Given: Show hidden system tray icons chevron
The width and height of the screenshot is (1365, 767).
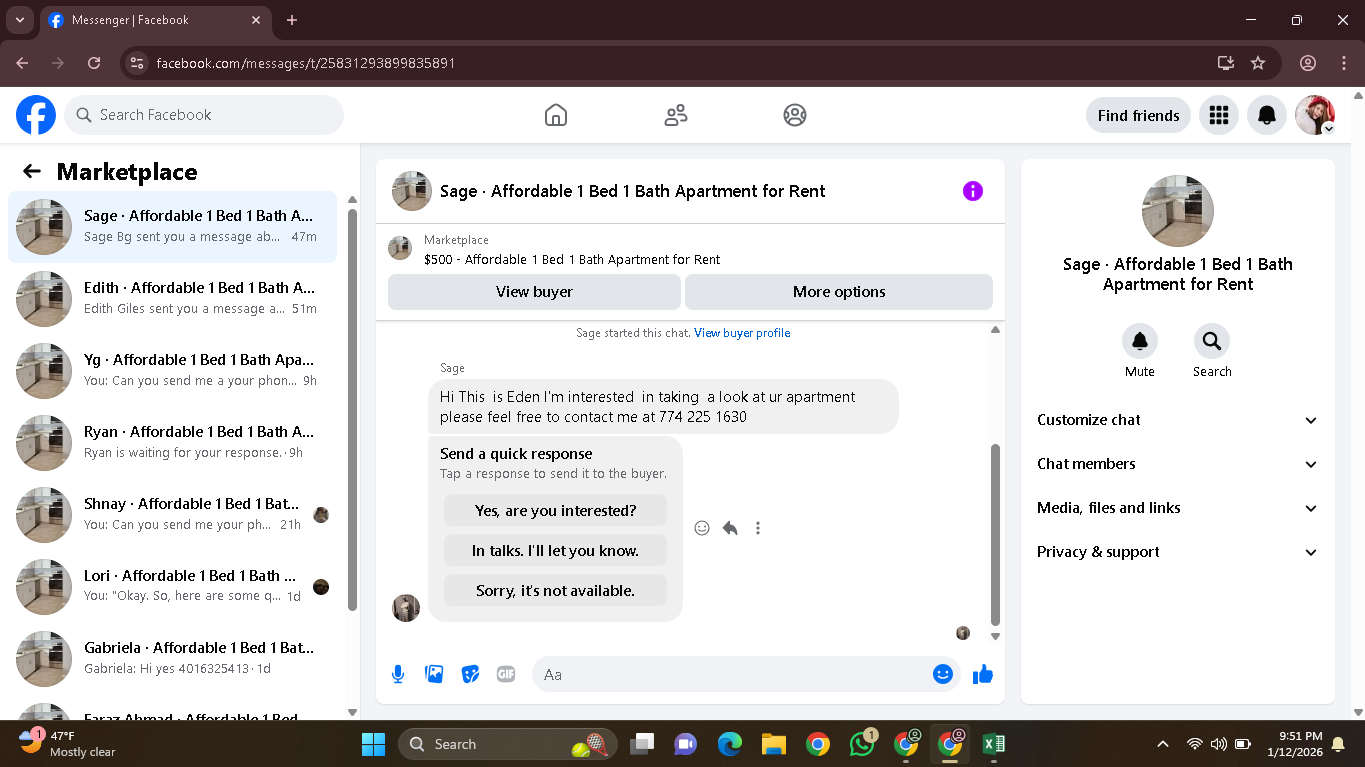Looking at the screenshot, I should (1163, 744).
